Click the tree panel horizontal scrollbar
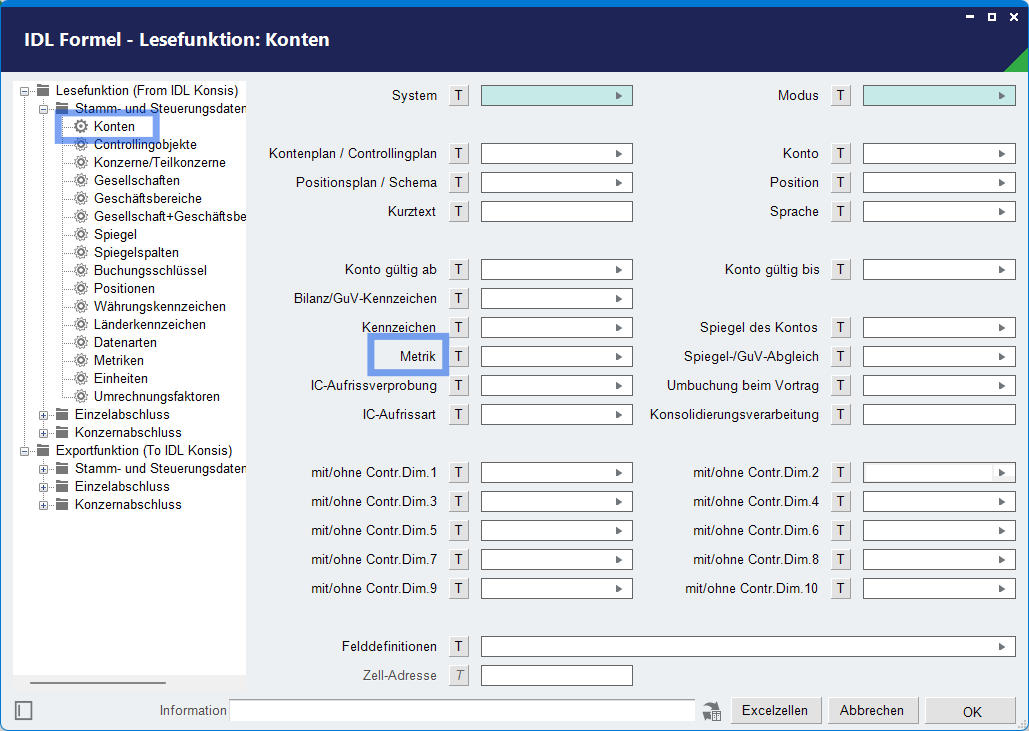The image size is (1029, 731). tap(98, 683)
